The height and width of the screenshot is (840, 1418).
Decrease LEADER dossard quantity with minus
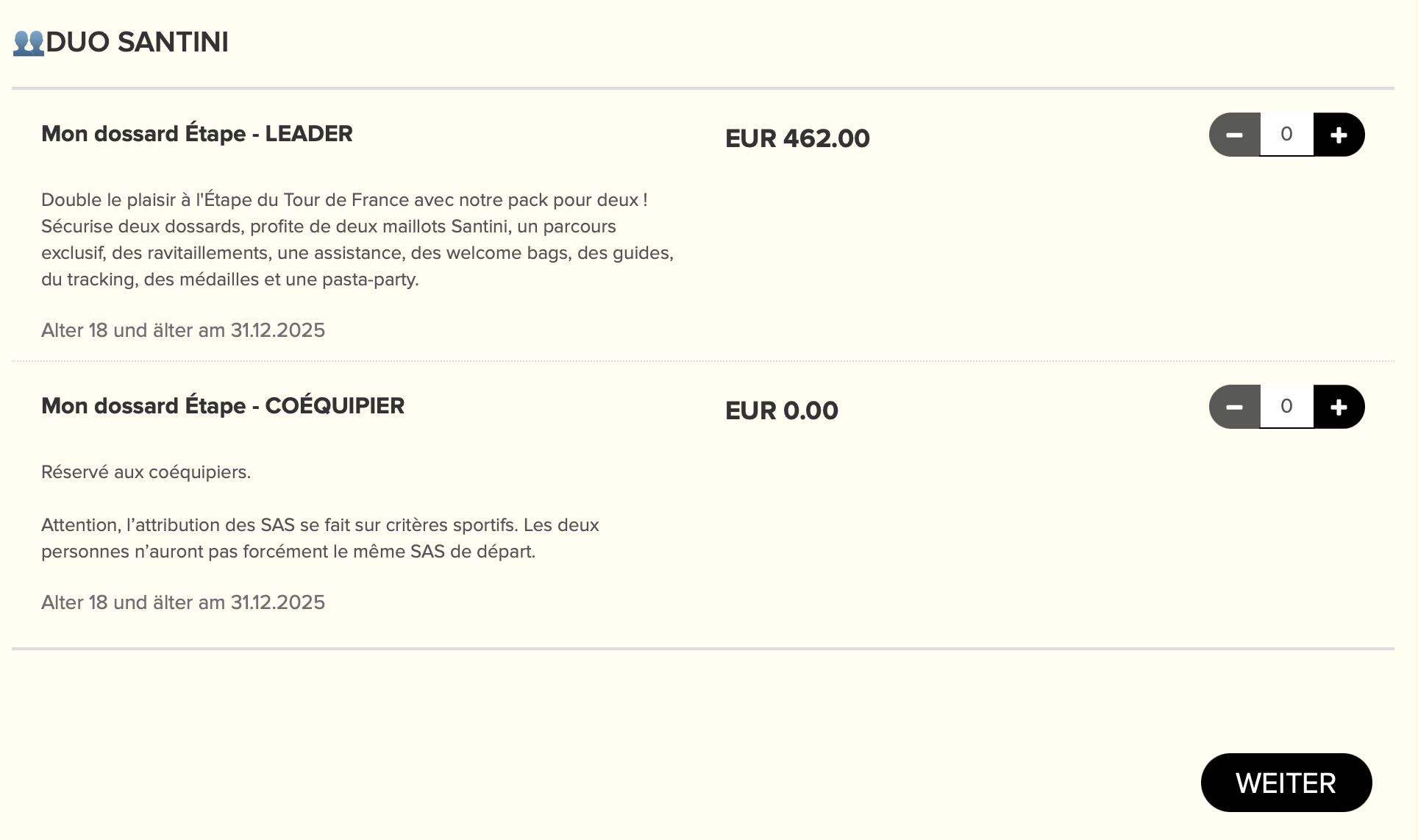pyautogui.click(x=1235, y=135)
